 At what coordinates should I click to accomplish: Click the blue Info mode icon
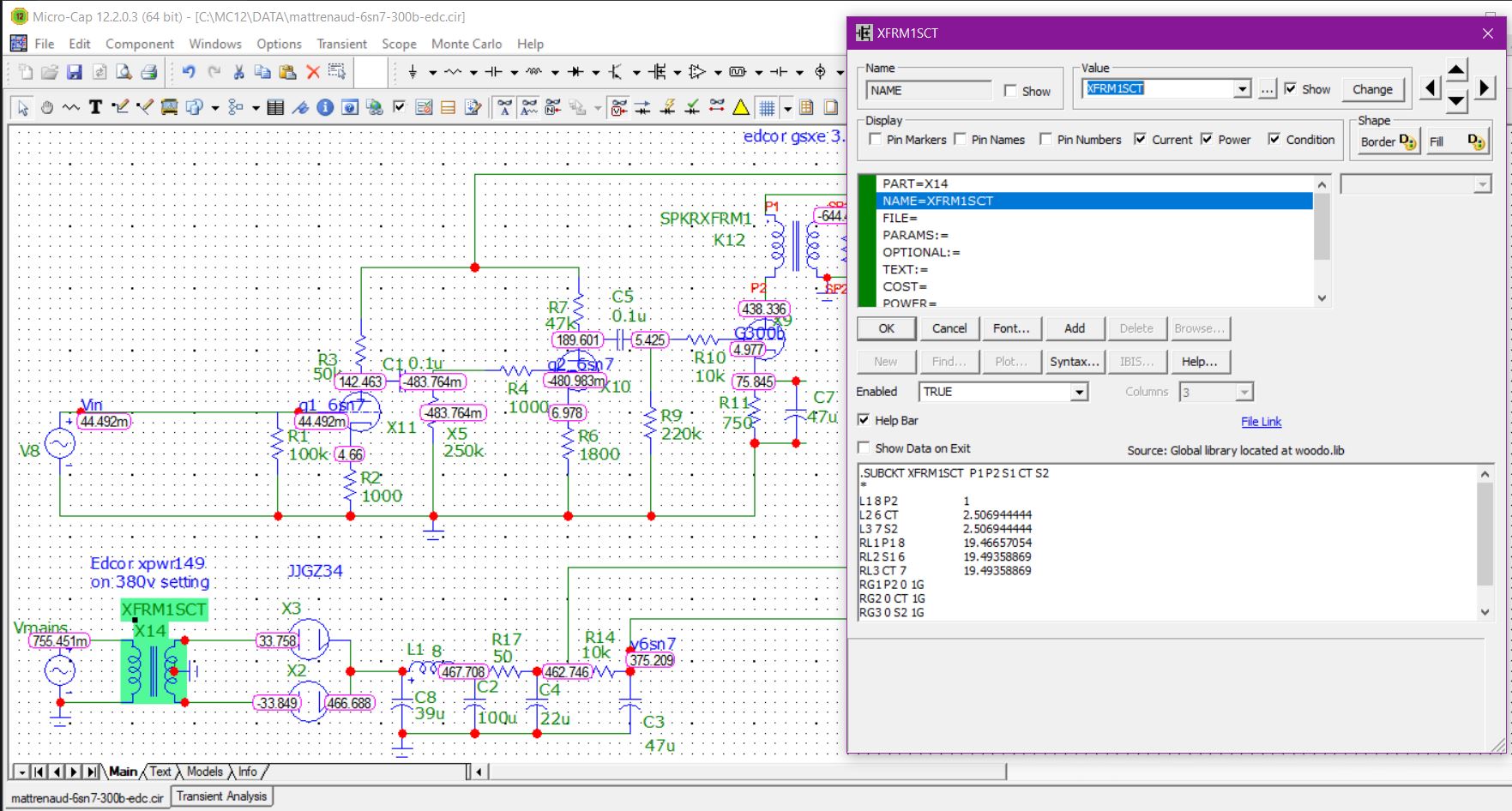click(325, 107)
